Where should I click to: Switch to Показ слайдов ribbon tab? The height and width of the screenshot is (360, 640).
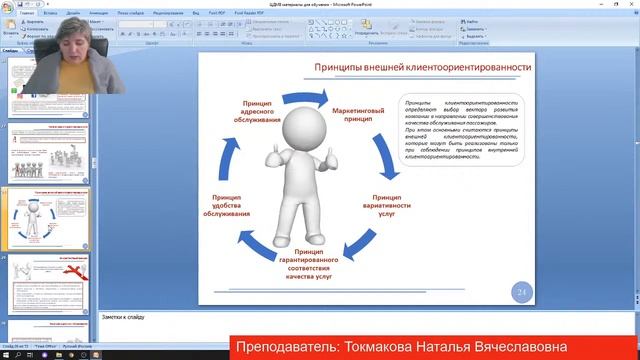131,13
